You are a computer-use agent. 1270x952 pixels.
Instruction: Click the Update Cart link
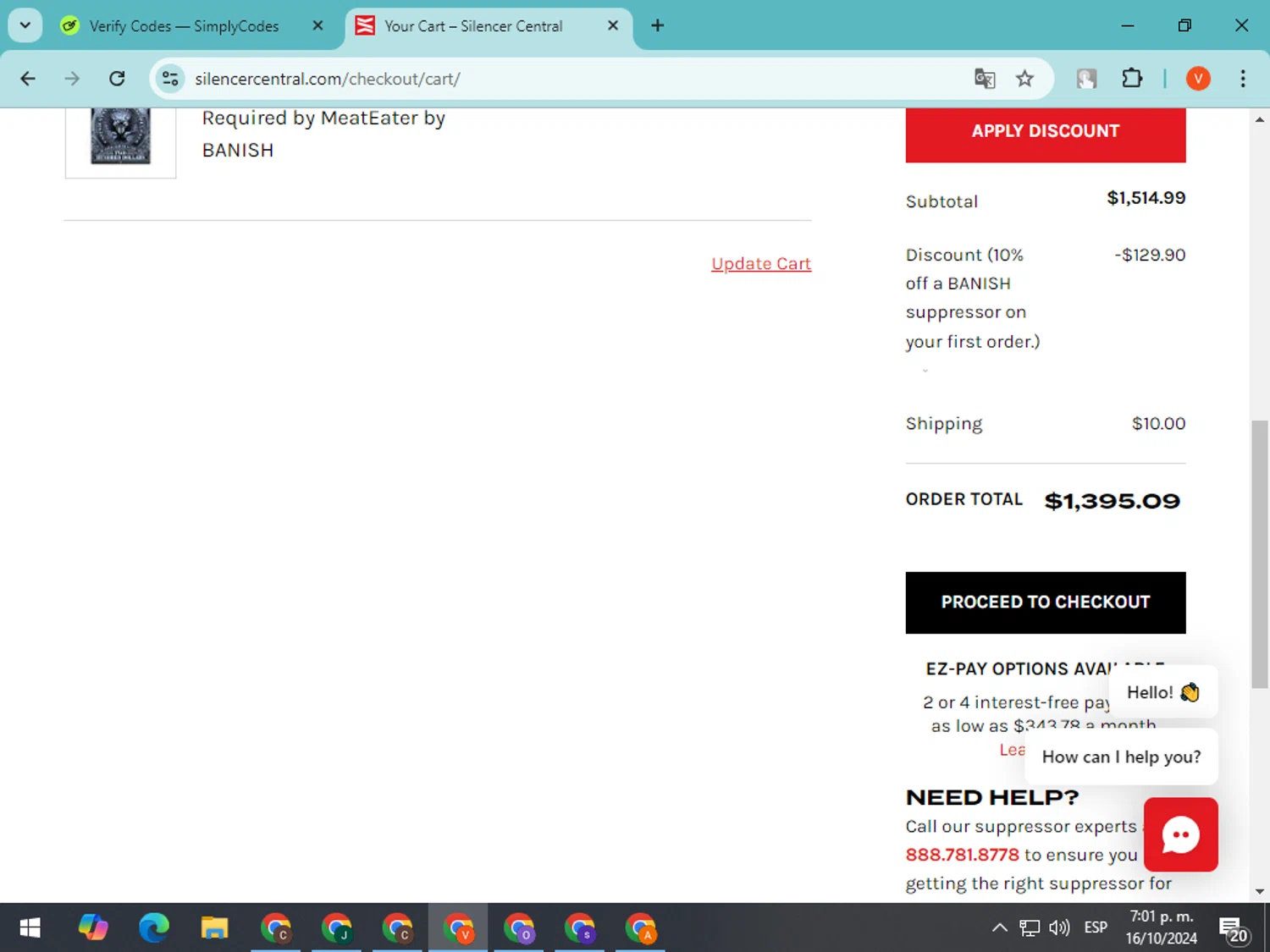pos(761,263)
